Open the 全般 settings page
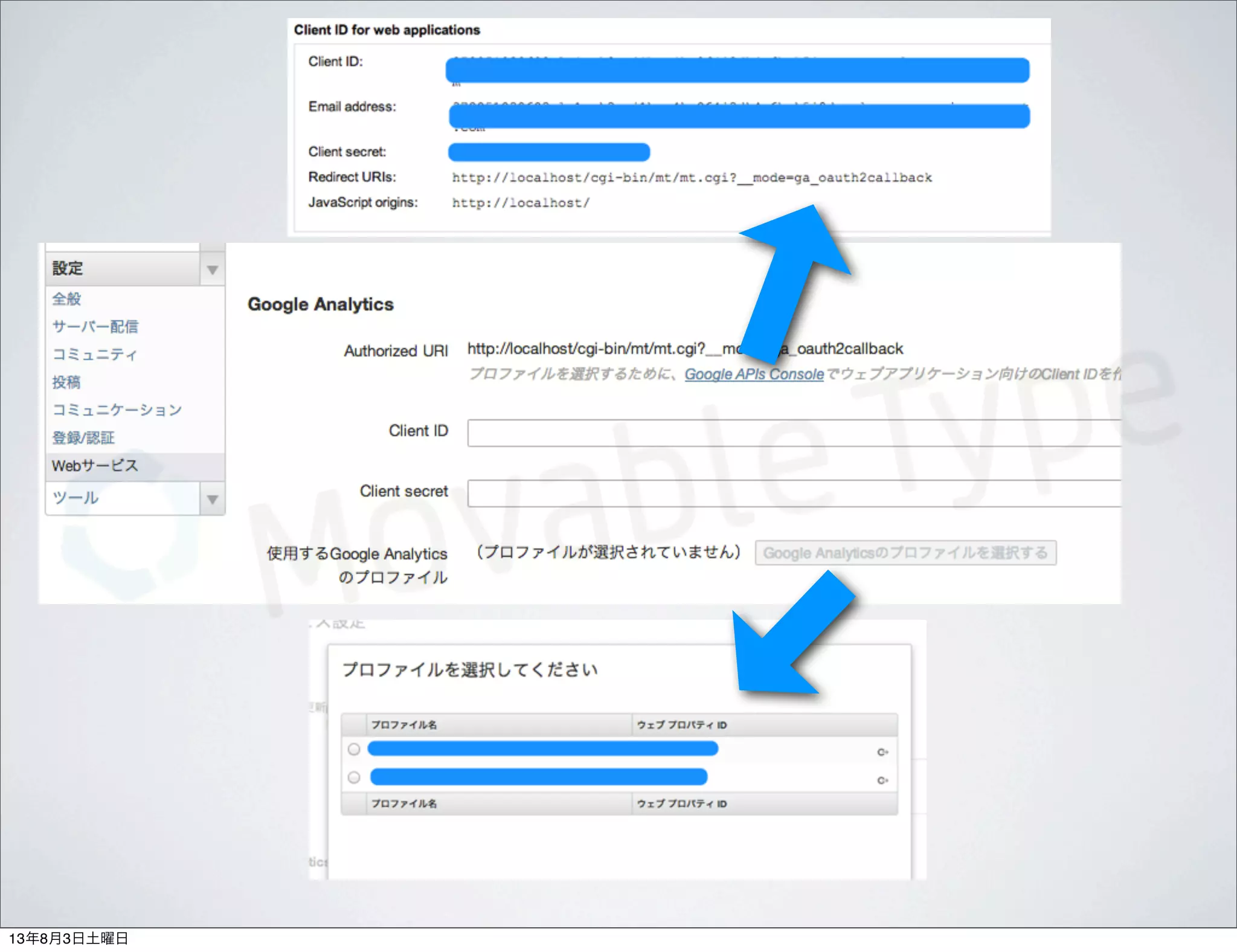This screenshot has height=952, width=1237. tap(66, 298)
